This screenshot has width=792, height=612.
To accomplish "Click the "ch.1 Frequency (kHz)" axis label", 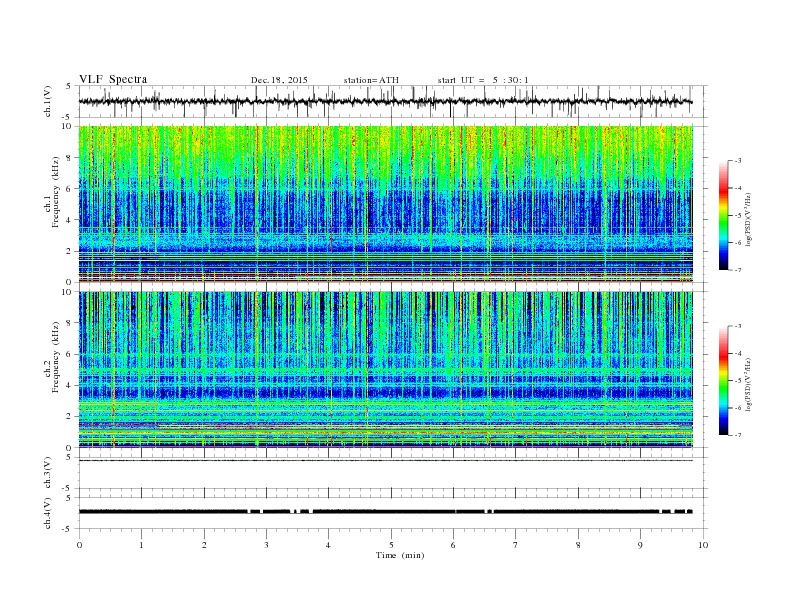I will 52,203.
